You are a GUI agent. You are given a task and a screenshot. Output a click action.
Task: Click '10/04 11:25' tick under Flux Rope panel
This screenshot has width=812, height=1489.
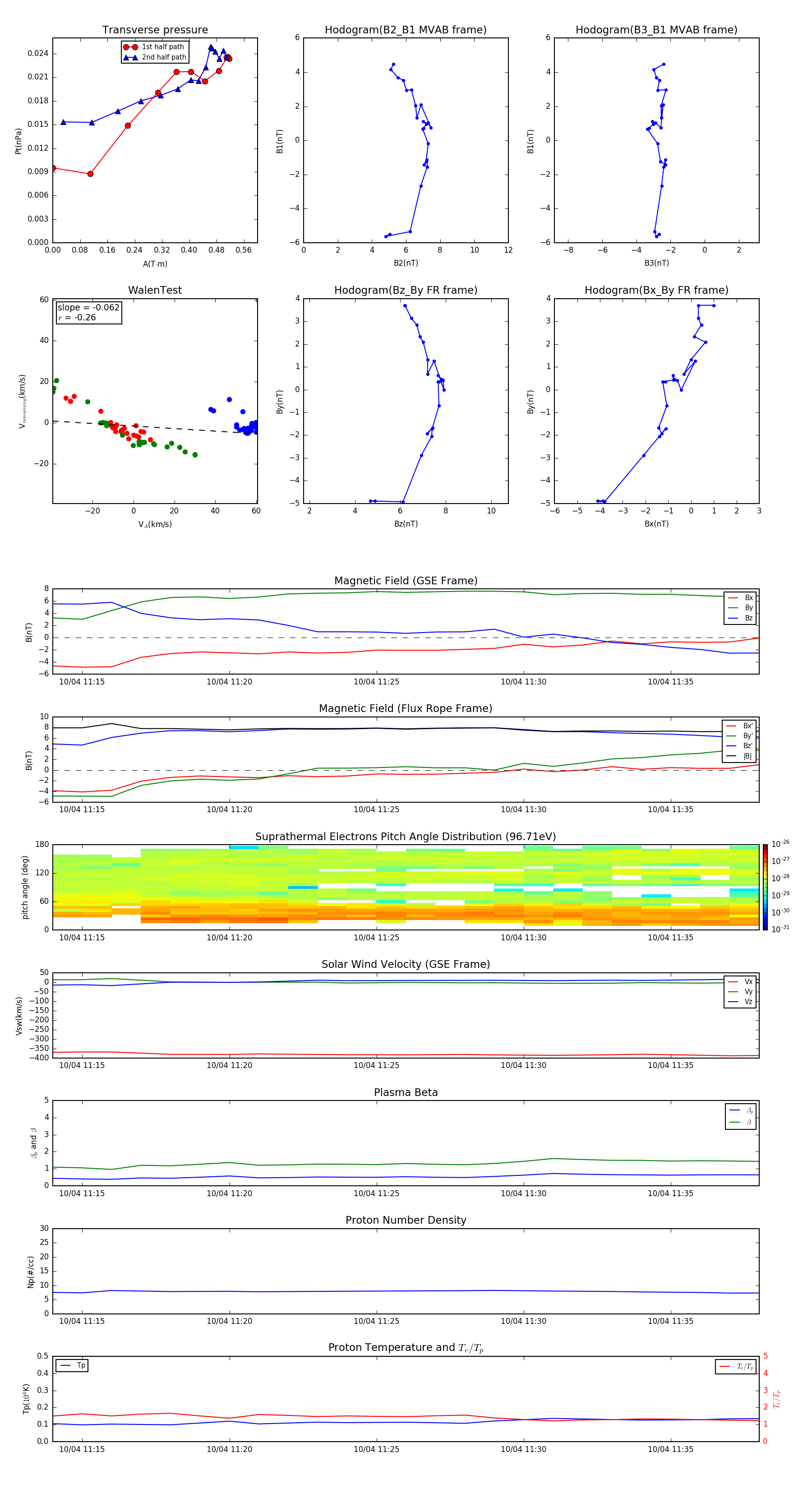376,810
